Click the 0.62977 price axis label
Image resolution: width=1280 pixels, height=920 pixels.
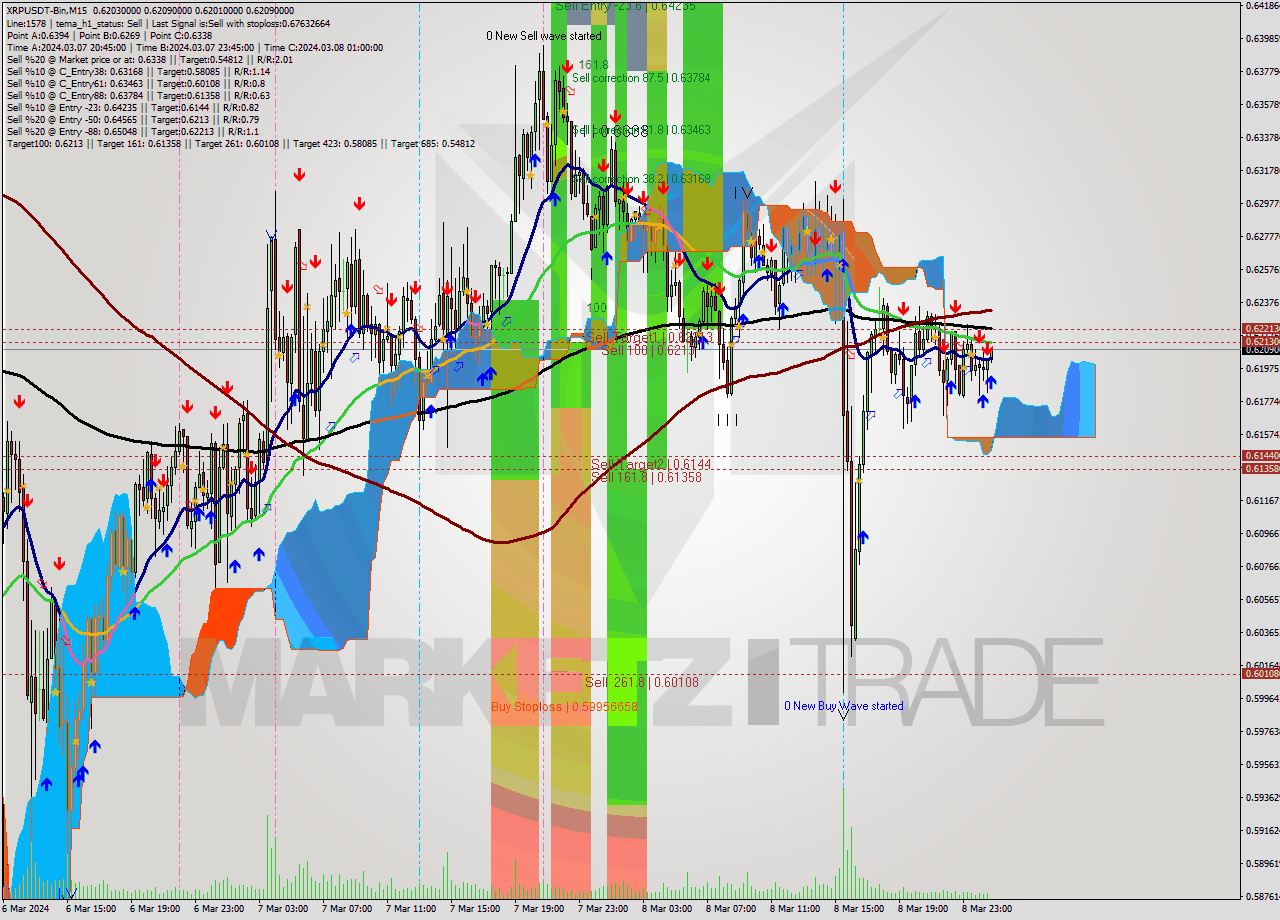click(x=1262, y=203)
